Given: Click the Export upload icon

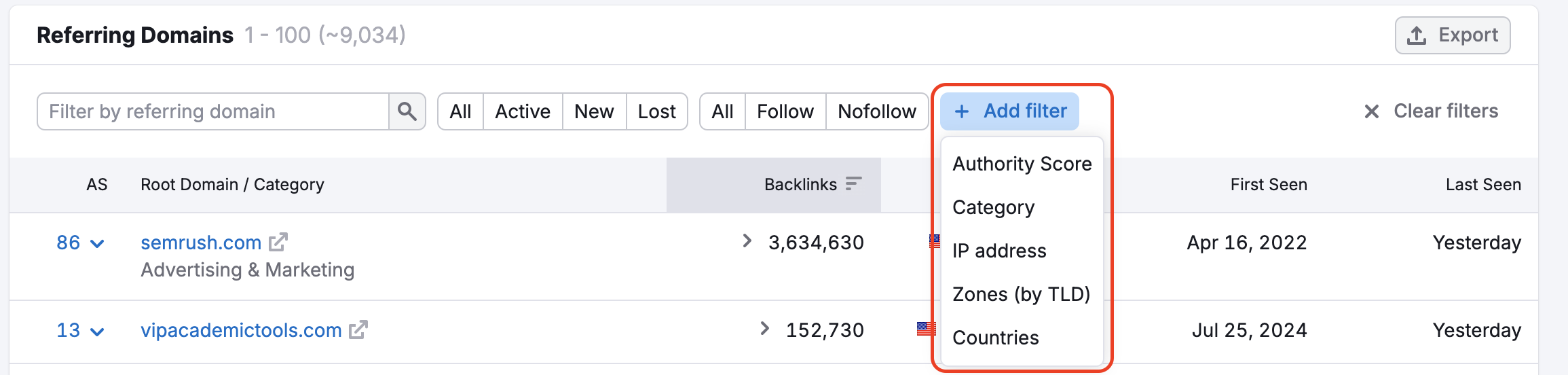Looking at the screenshot, I should (x=1417, y=35).
